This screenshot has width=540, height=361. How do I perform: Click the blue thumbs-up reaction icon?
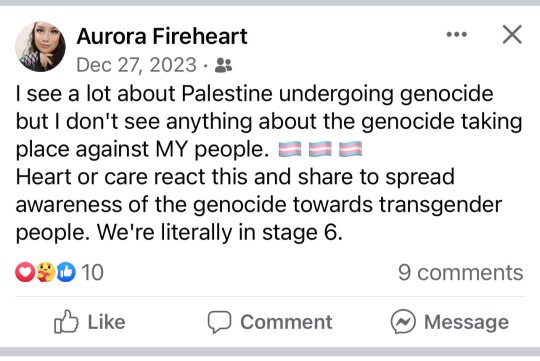66,272
